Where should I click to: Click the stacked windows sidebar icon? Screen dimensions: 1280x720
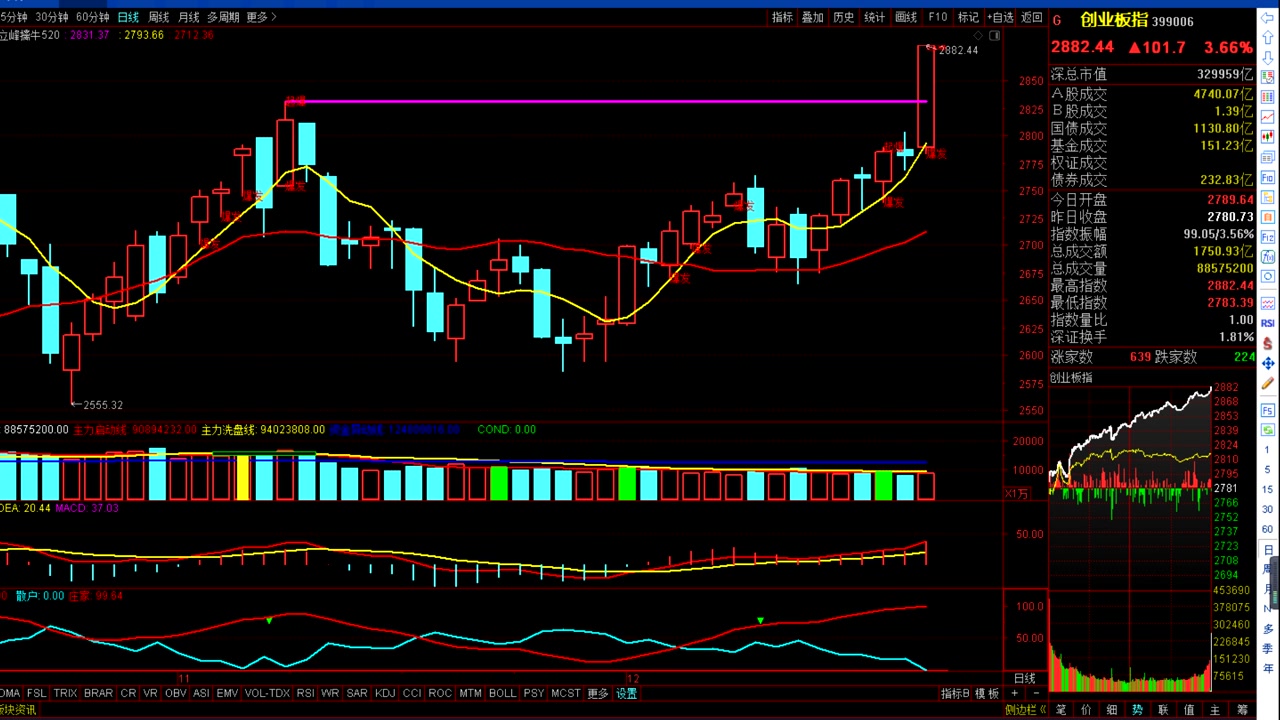coord(1268,157)
